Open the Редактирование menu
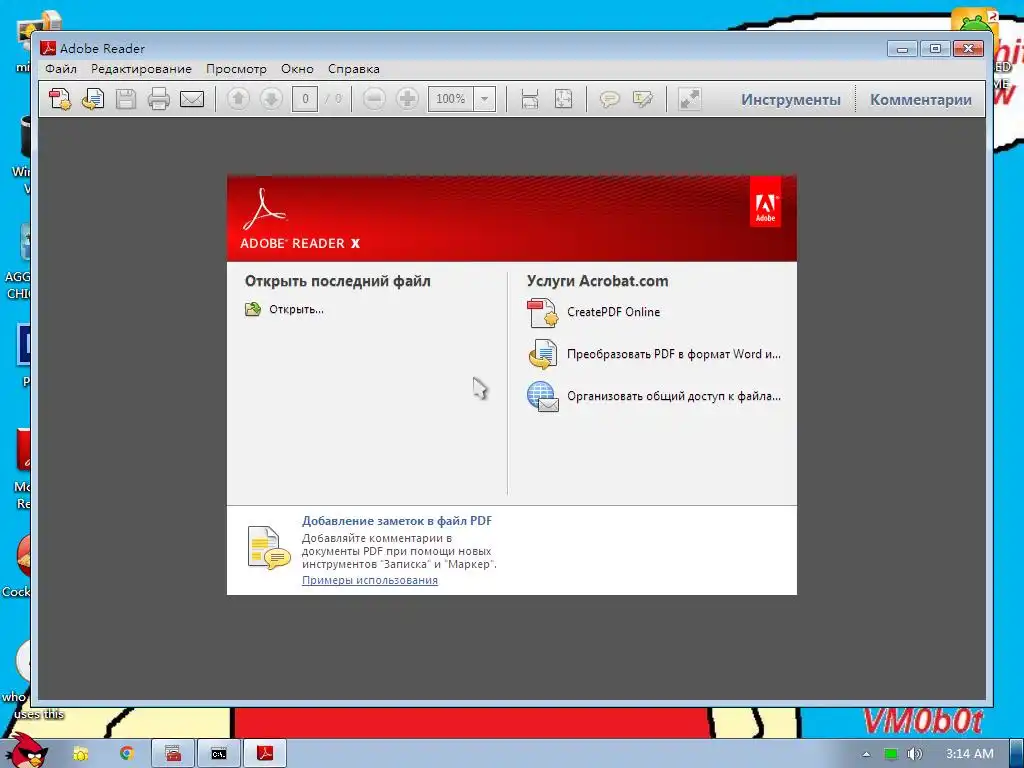Screen dimensions: 1024x768 click(141, 69)
